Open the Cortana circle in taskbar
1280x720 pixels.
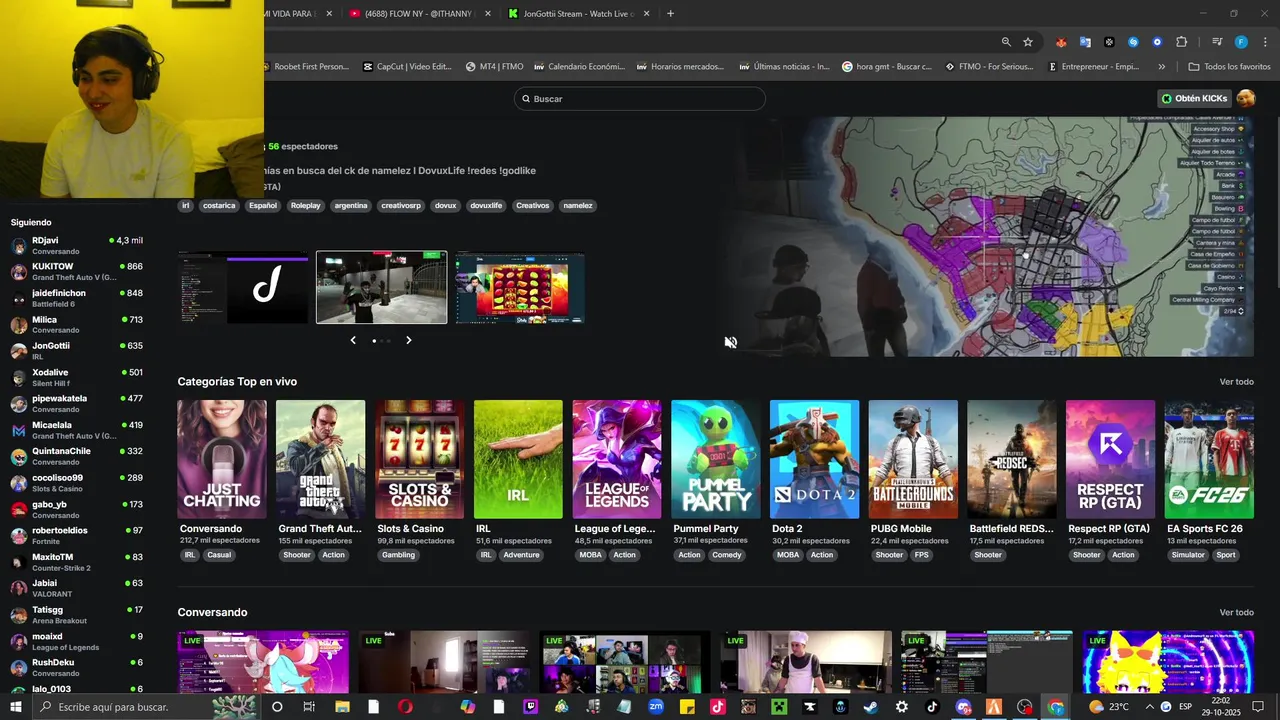(277, 707)
